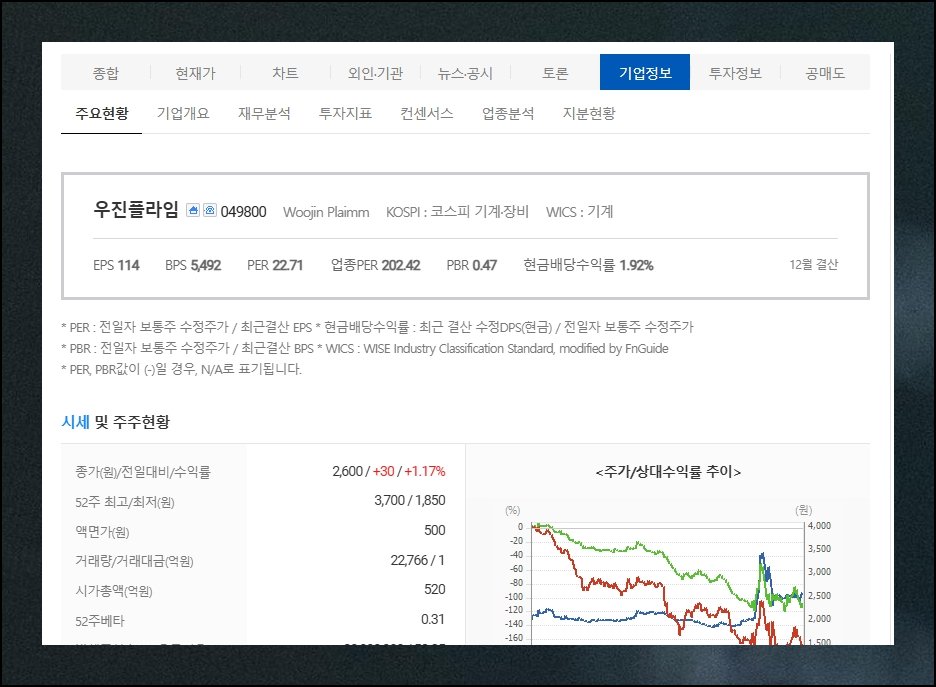Click the market cap value 520
936x687 pixels.
(435, 589)
